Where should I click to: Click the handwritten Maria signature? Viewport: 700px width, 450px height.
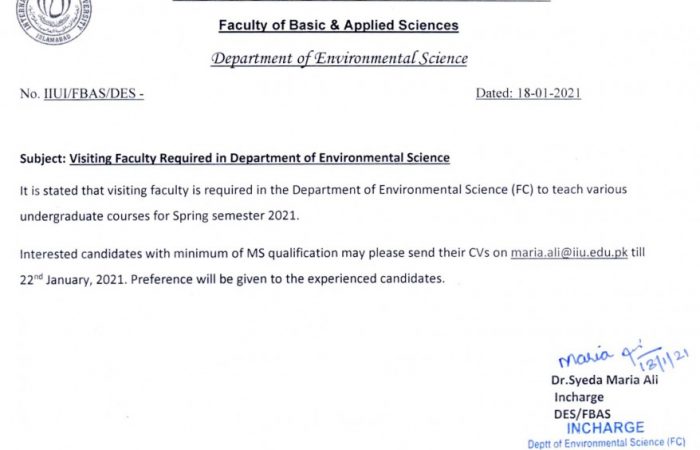coord(600,355)
